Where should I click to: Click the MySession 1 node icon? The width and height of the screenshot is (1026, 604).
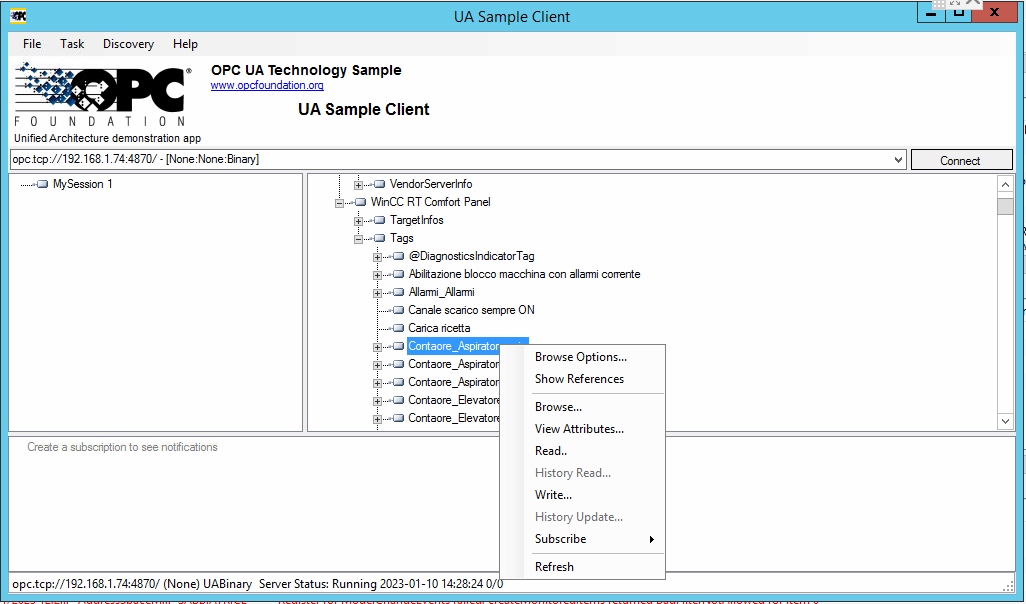42,184
